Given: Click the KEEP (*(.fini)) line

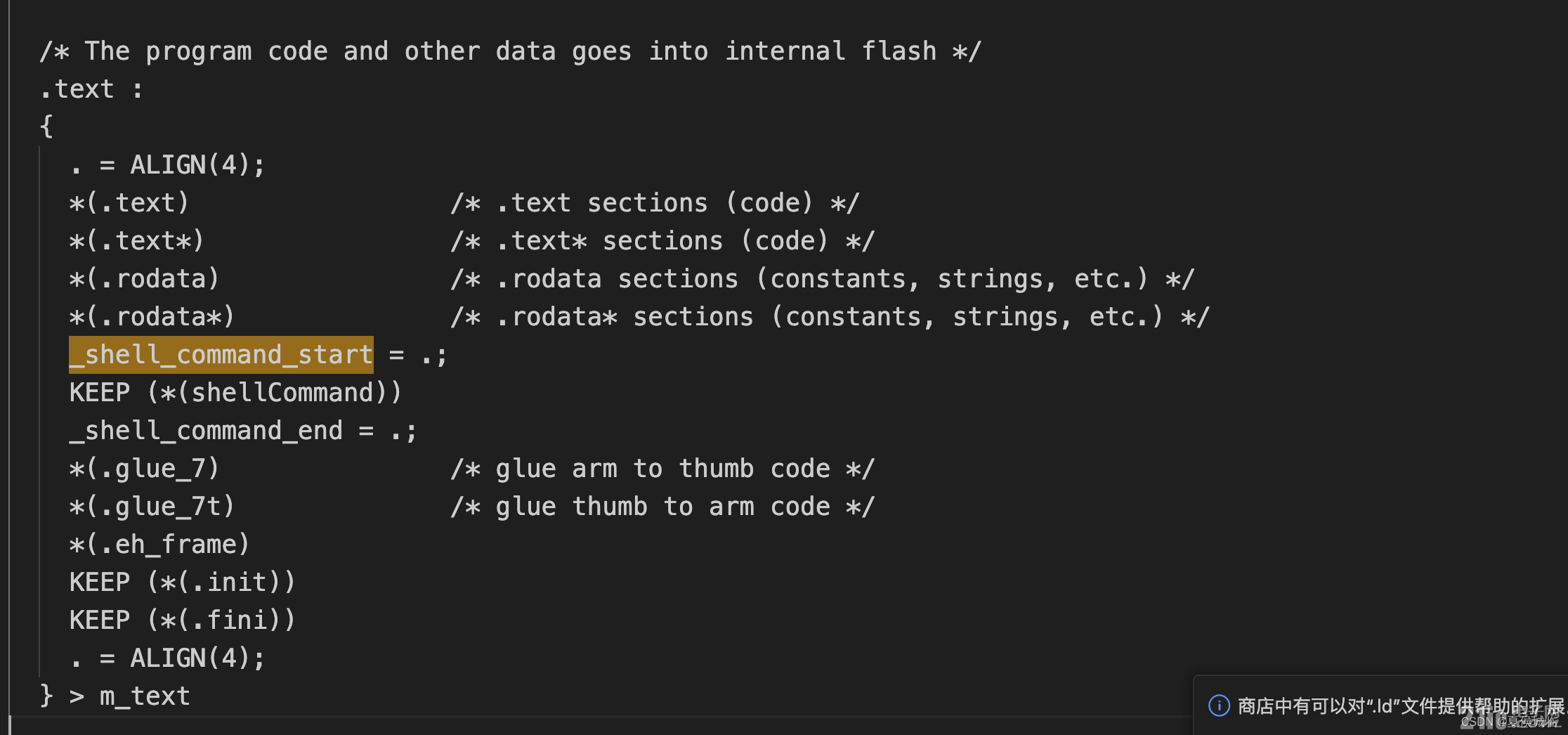Looking at the screenshot, I should tap(183, 620).
